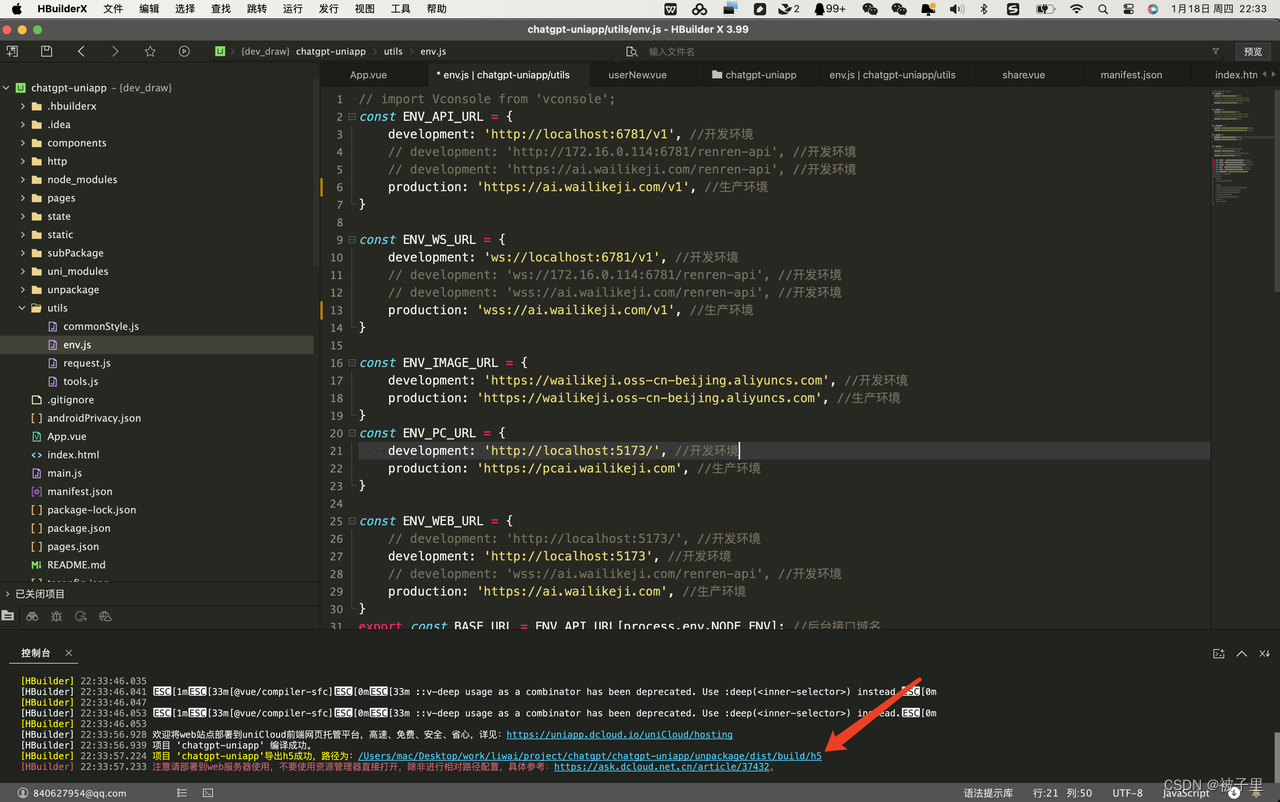Click the run play toolbar icon

pos(184,51)
